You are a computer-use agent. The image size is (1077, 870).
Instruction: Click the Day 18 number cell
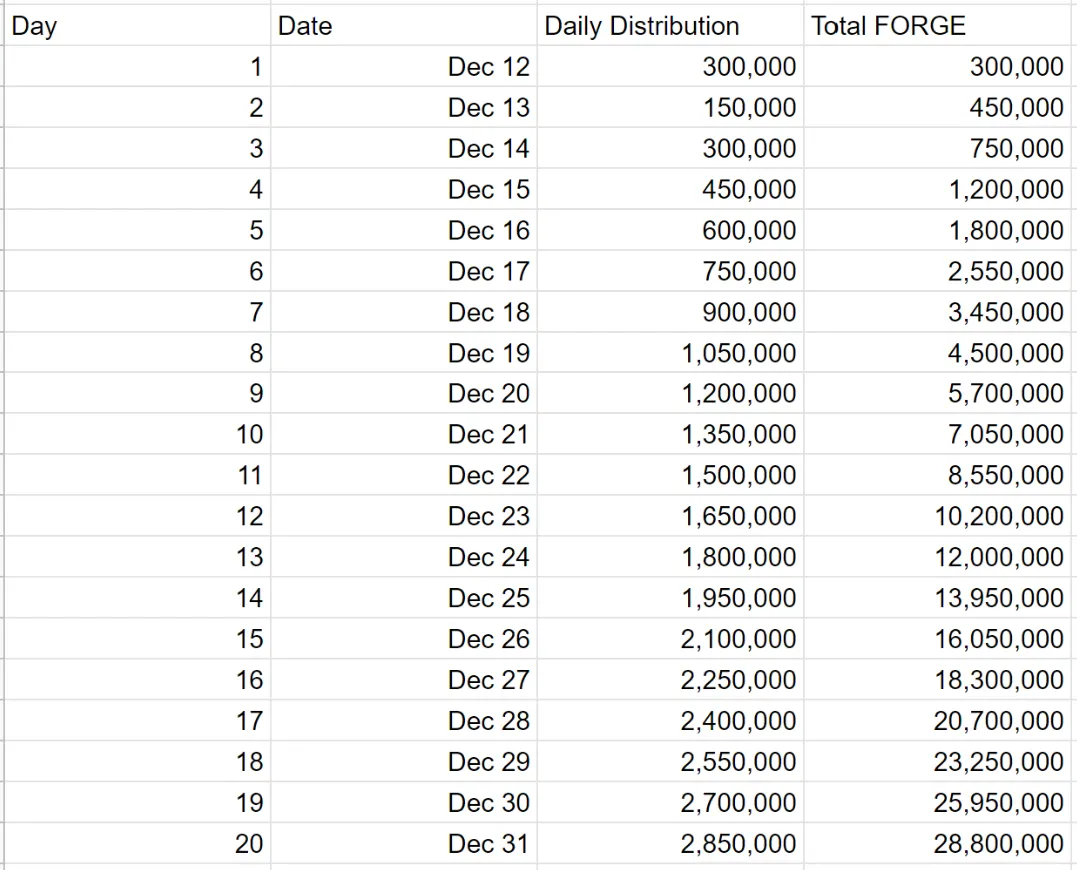click(x=137, y=762)
